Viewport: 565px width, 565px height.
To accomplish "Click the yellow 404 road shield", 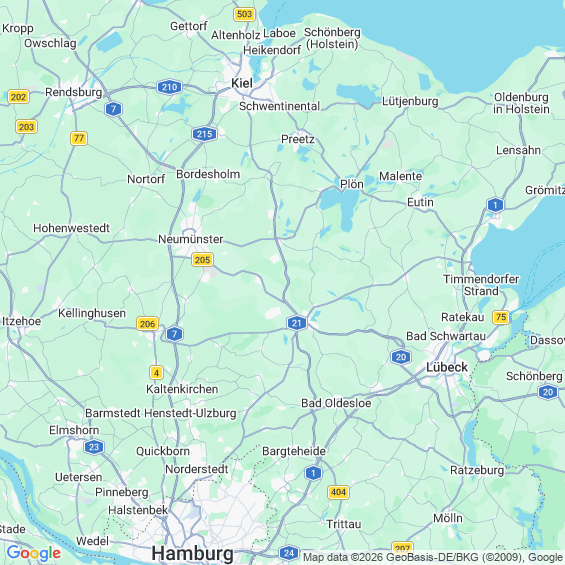I will pyautogui.click(x=338, y=492).
